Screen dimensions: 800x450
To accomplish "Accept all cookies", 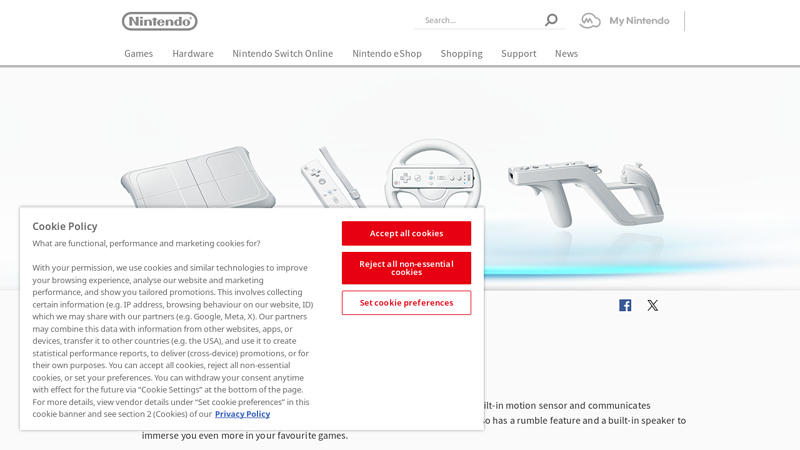I will coord(407,233).
